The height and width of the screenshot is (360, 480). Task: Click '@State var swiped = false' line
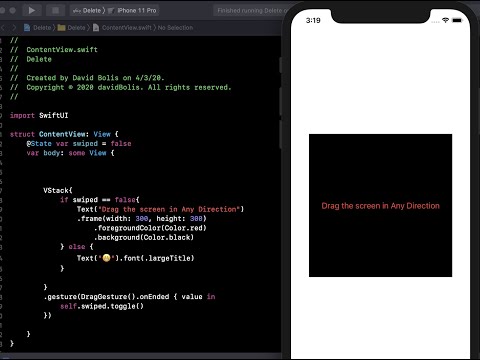(79, 143)
